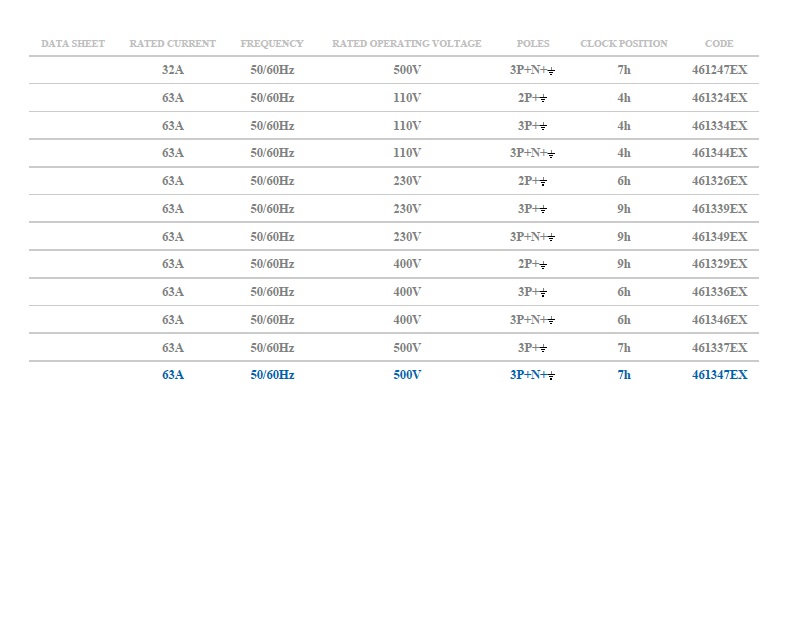
Task: Select the 461334EX code link
Action: [x=719, y=126]
